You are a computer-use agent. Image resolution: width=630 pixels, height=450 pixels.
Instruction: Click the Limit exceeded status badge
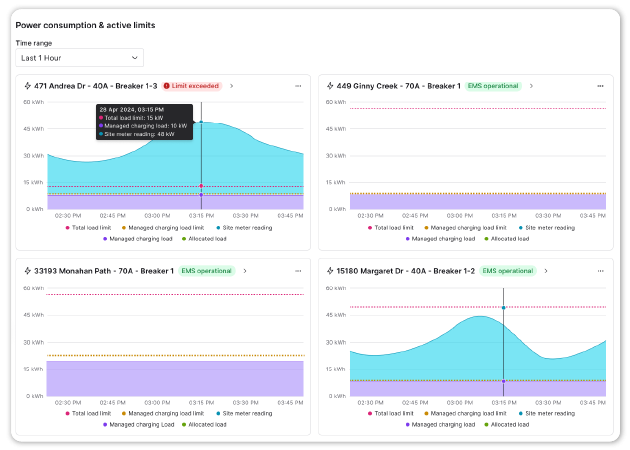tap(192, 86)
